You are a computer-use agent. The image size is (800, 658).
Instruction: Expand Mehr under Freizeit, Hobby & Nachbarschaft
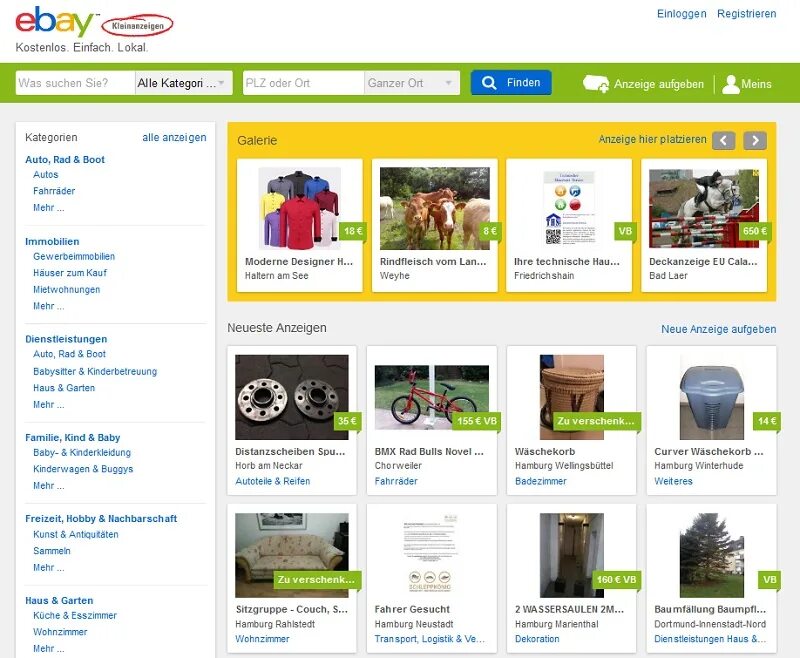[x=48, y=567]
